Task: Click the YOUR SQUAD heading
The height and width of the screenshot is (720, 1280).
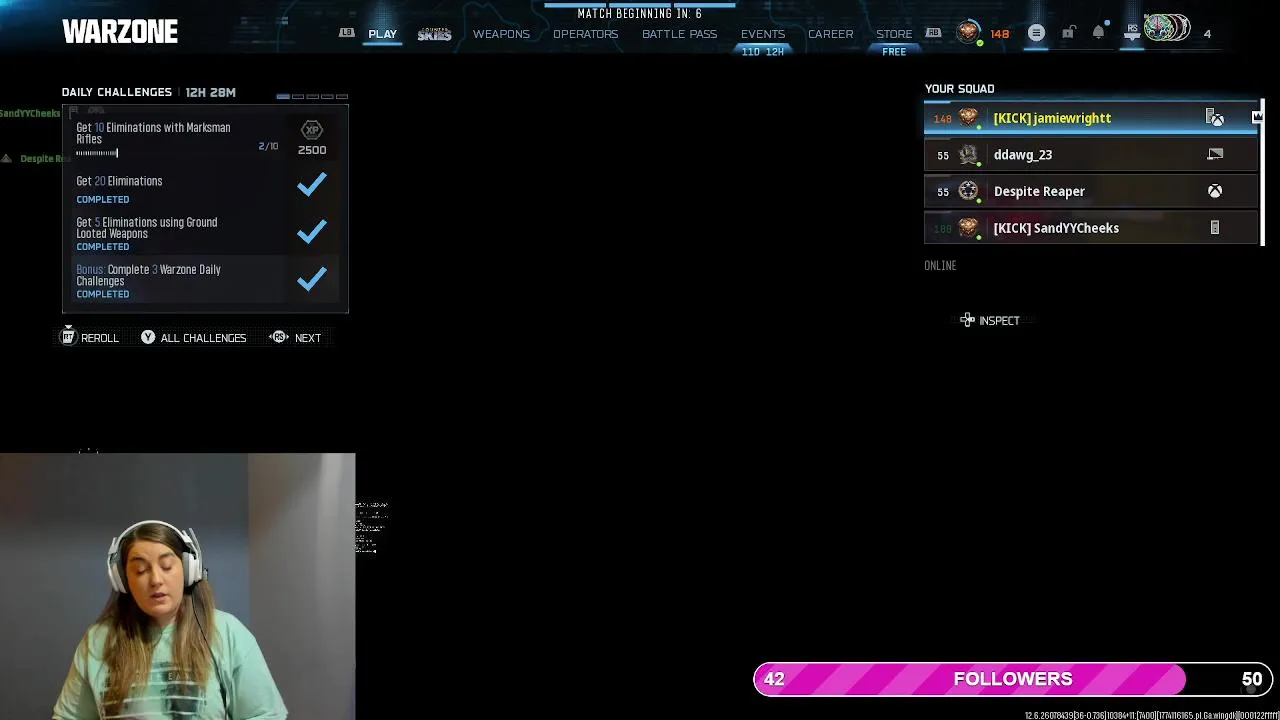Action: tap(960, 89)
